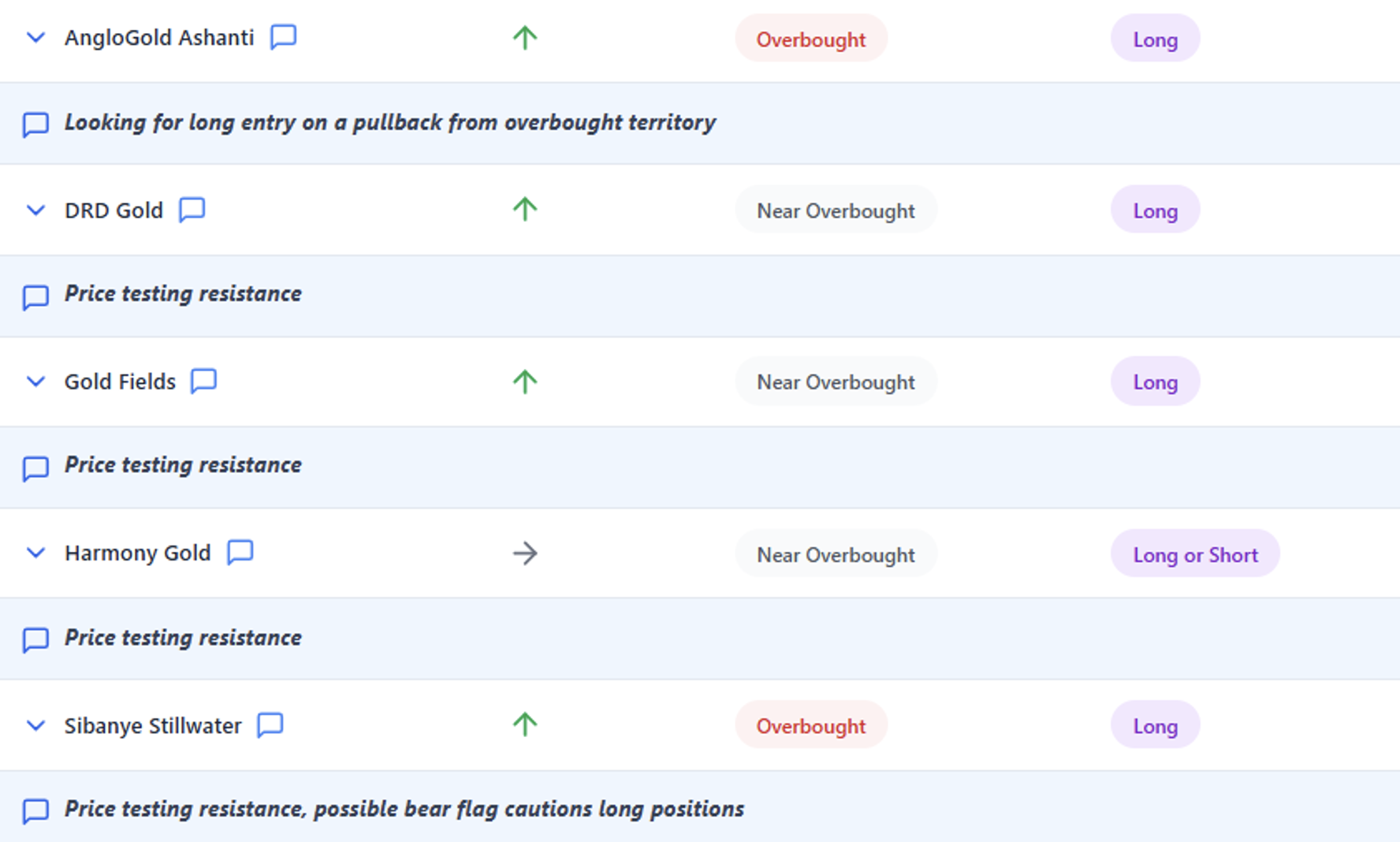Collapse the AngloGold Ashanti row

35,38
